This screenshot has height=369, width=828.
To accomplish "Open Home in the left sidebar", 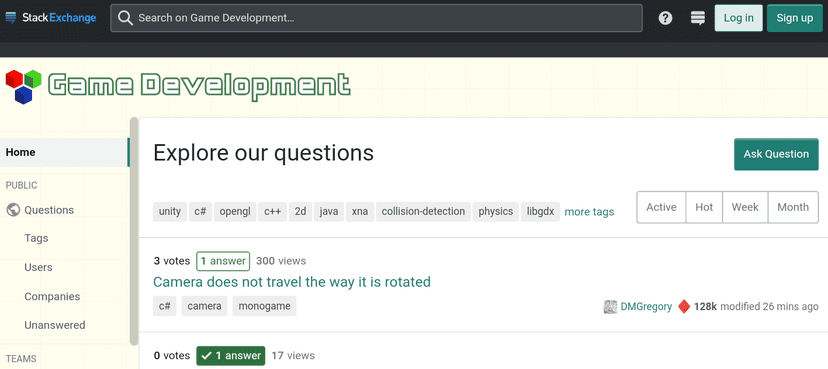I will point(64,153).
